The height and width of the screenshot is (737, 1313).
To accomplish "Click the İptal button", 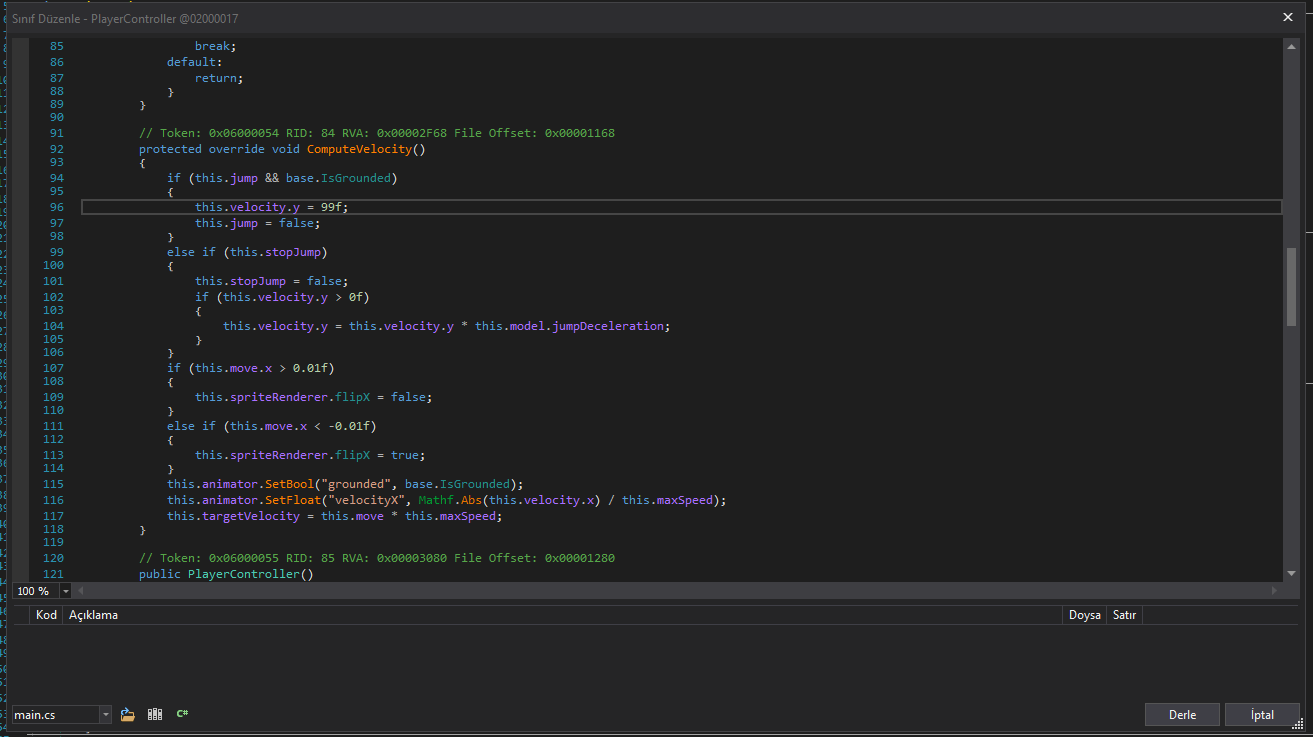I will 1262,715.
